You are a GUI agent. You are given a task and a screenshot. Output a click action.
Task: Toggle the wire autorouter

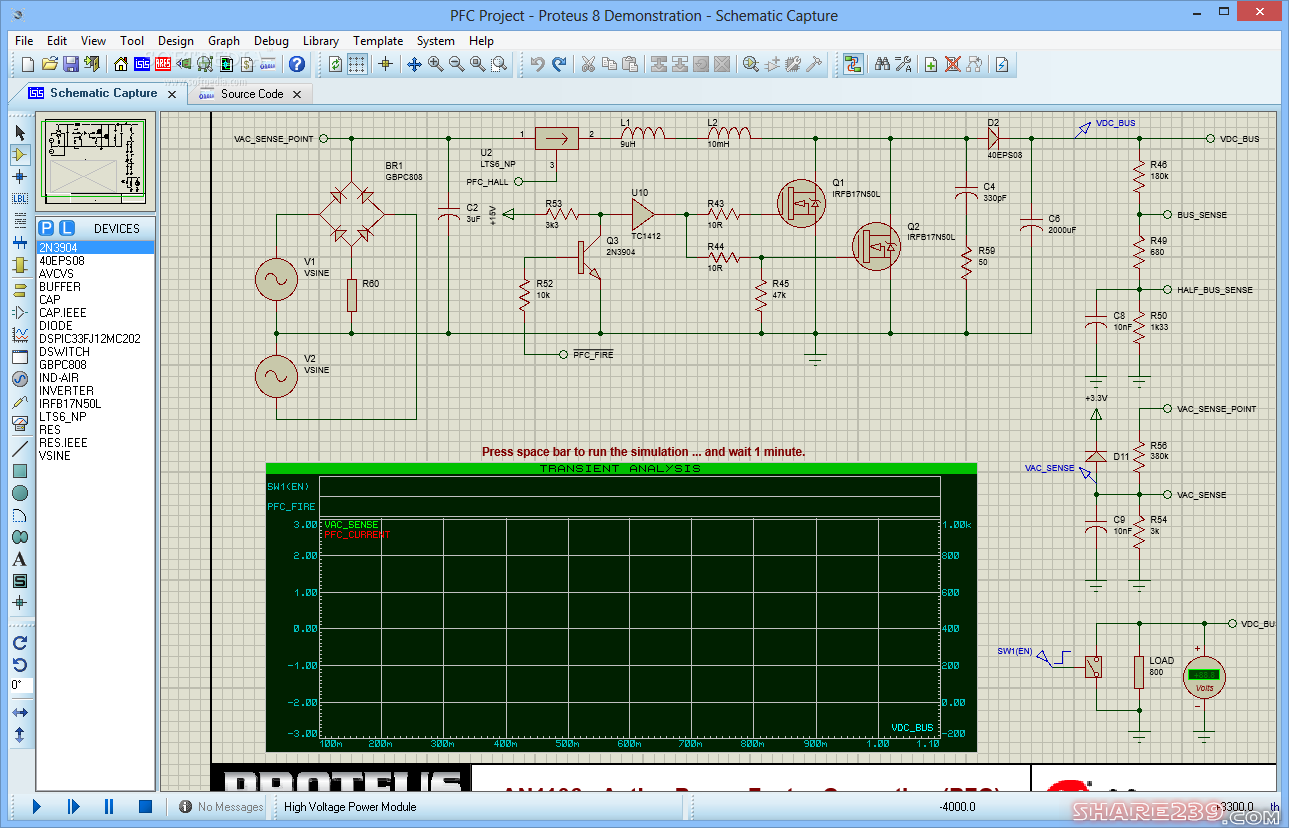(x=853, y=64)
